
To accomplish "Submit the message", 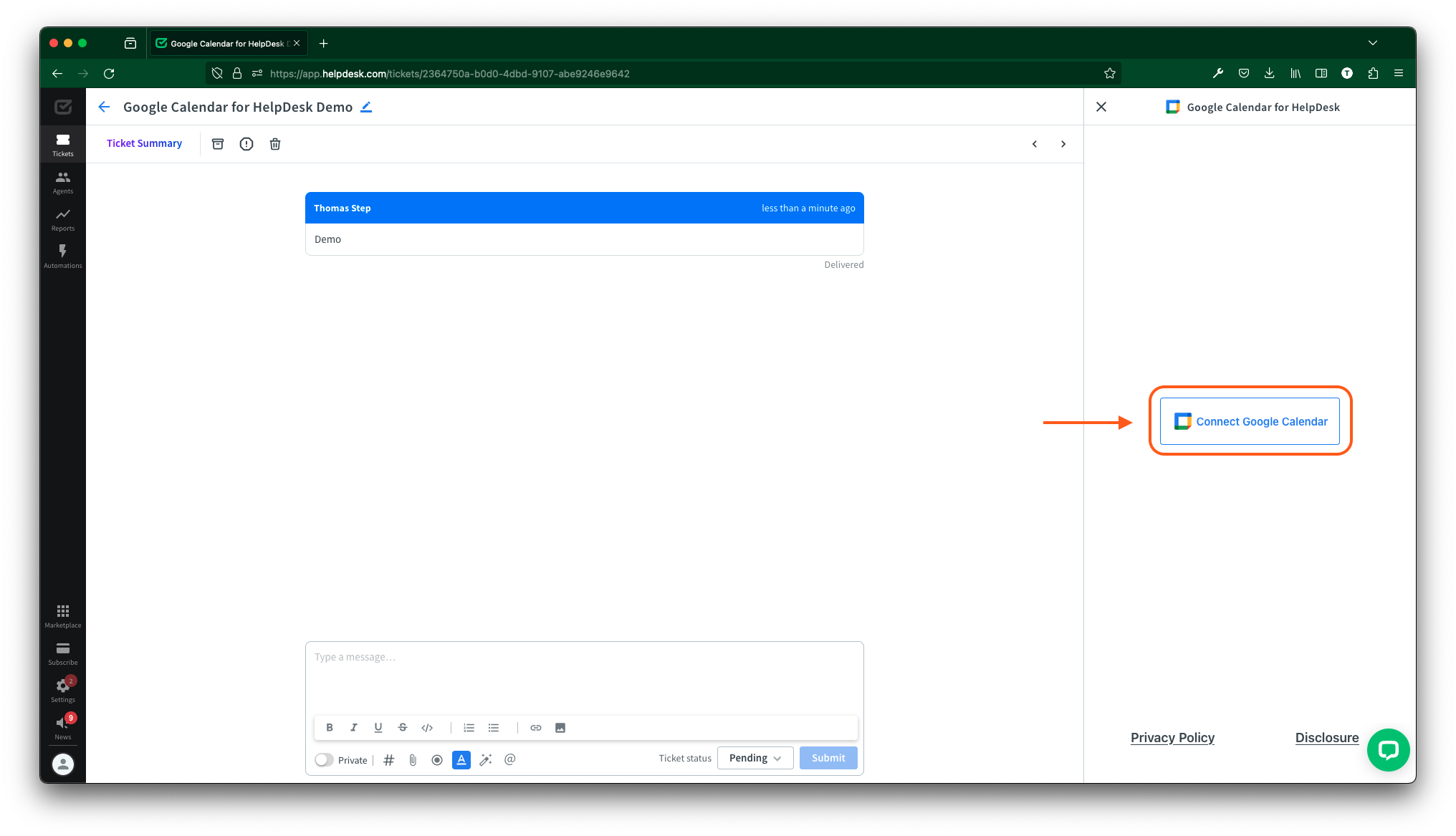I will tap(828, 758).
